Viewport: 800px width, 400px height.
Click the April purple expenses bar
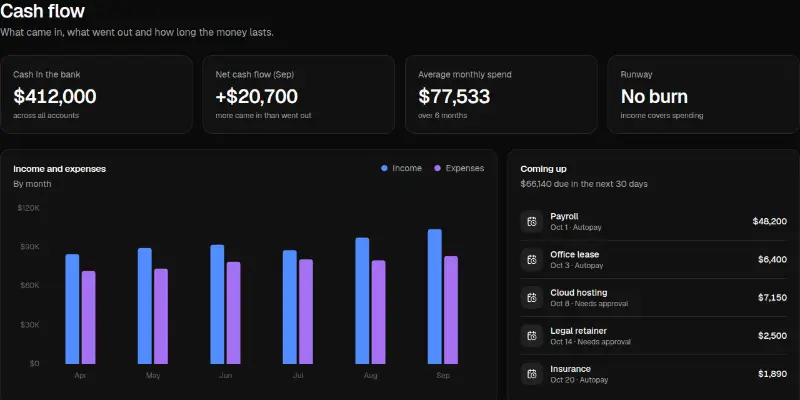[x=89, y=317]
